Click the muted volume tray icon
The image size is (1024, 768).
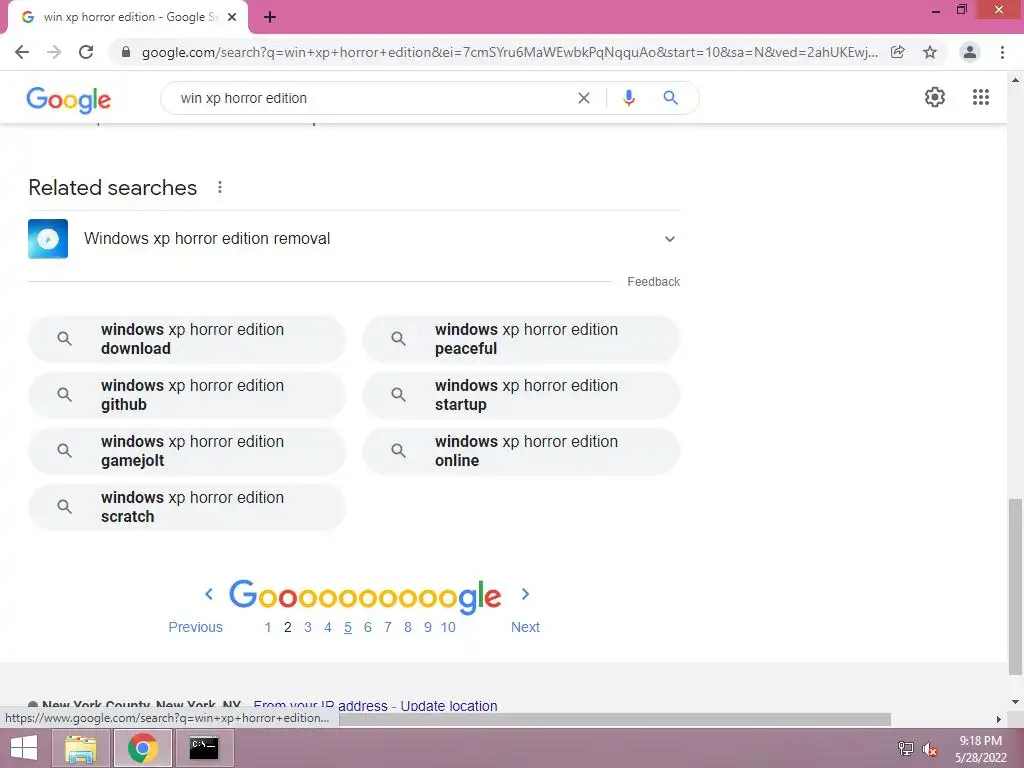tap(930, 749)
